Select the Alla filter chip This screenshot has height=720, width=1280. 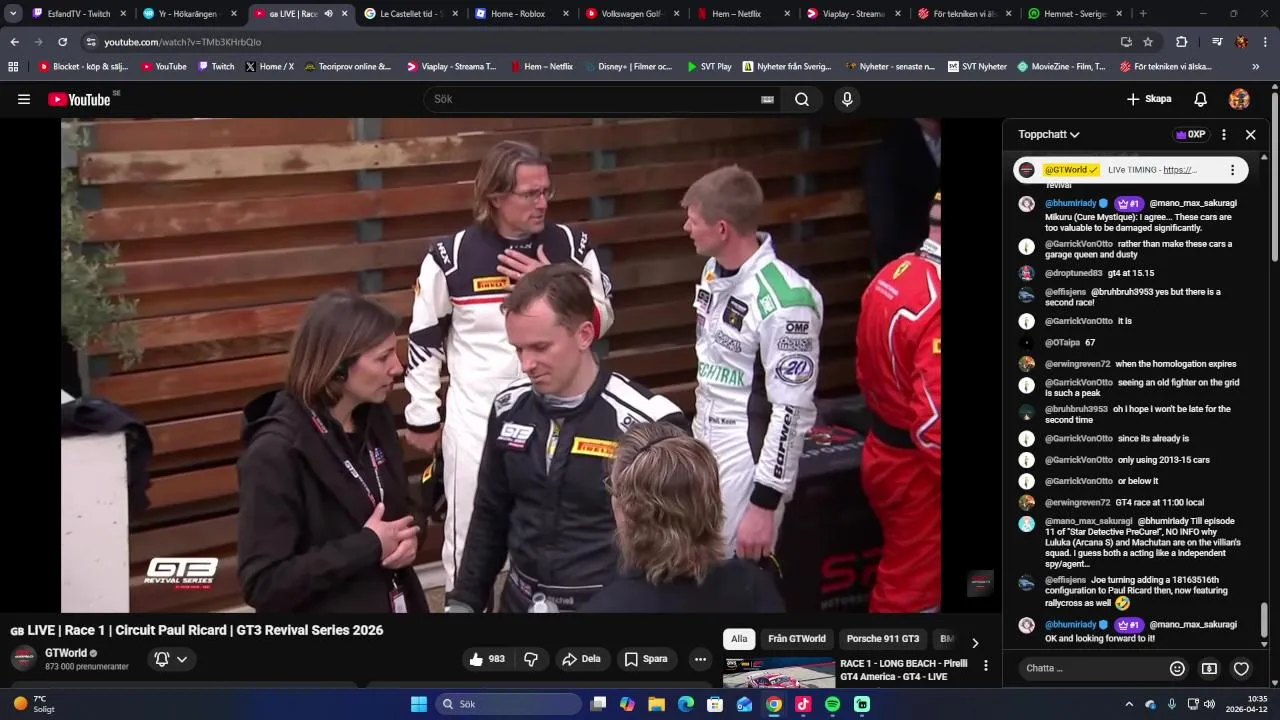(739, 639)
